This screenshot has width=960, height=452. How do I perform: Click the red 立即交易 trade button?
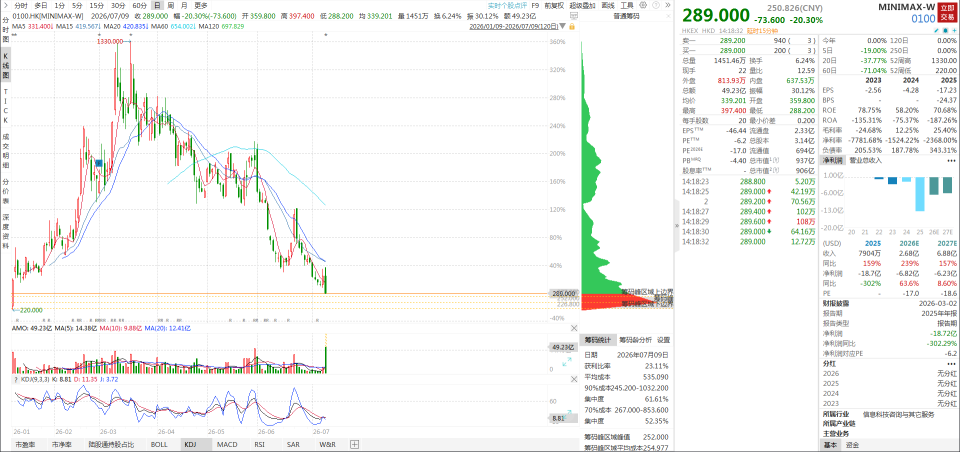point(947,12)
